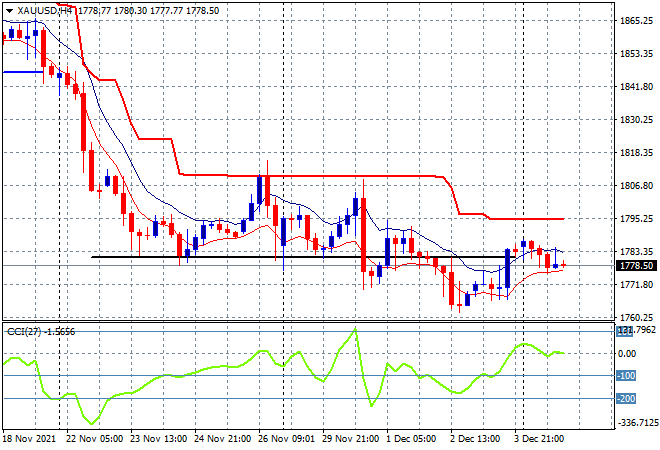
Task: Click the 26 Nov 09:01 time label
Action: tap(286, 439)
